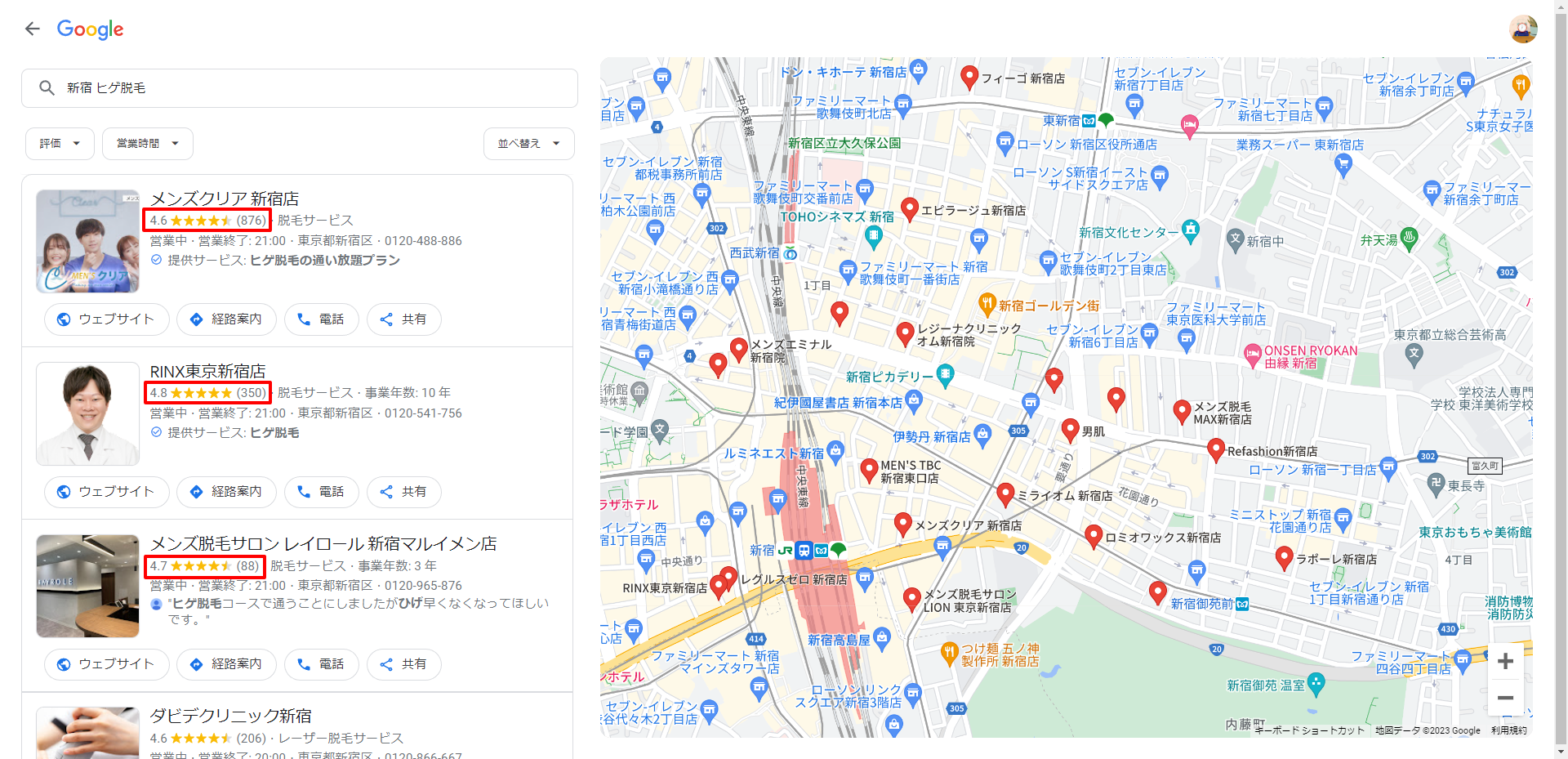The image size is (1568, 759).
Task: Open メンズクリア 新宿店 listing title
Action: click(225, 199)
